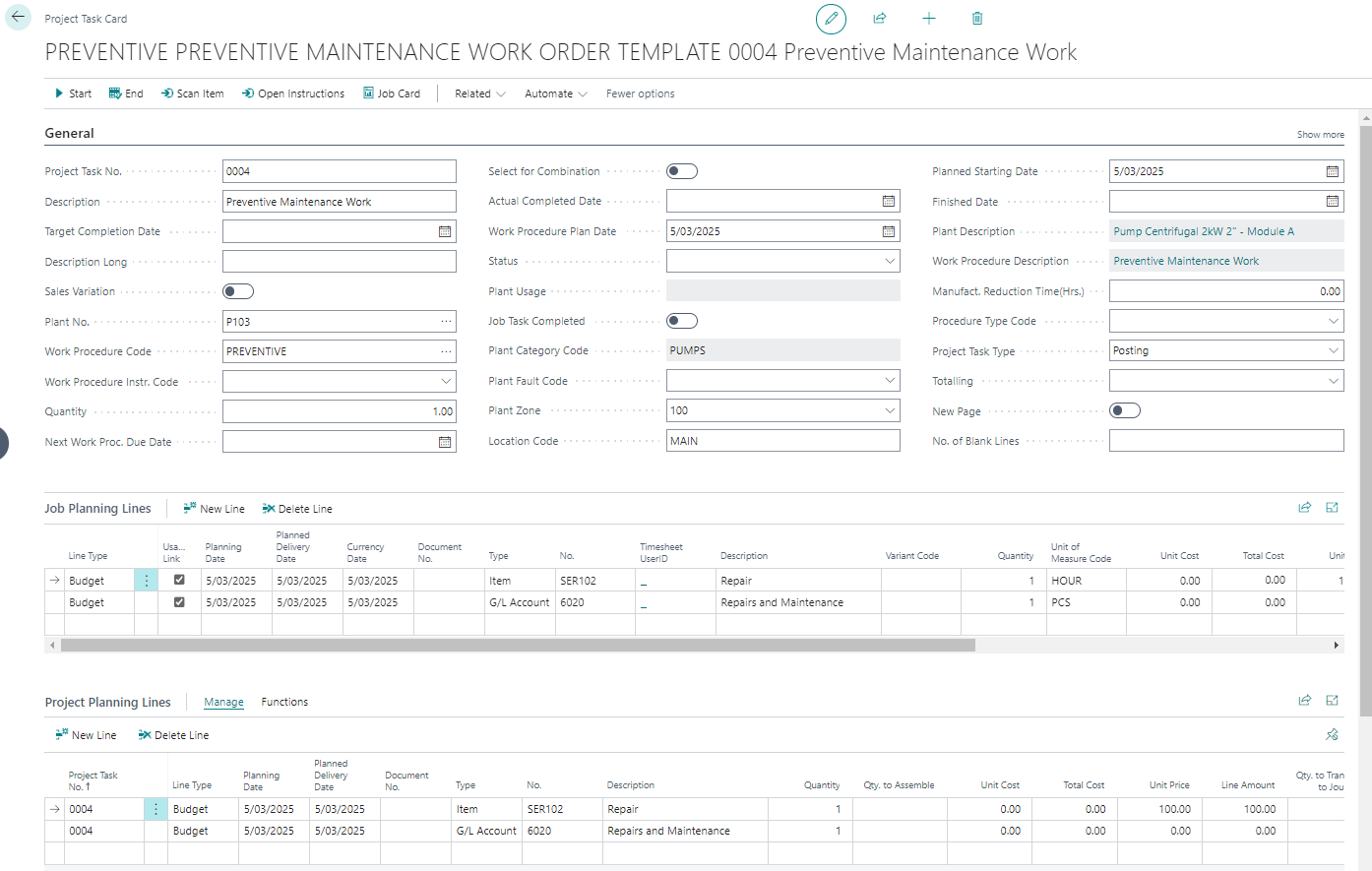Image resolution: width=1372 pixels, height=871 pixels.
Task: Expand Project Planning Lines to full page
Action: [x=1332, y=701]
